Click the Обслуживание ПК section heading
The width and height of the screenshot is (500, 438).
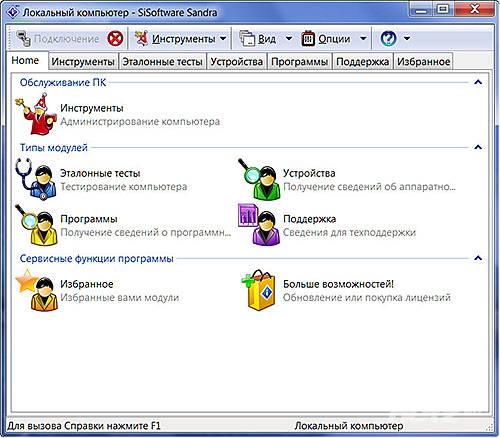coord(63,82)
